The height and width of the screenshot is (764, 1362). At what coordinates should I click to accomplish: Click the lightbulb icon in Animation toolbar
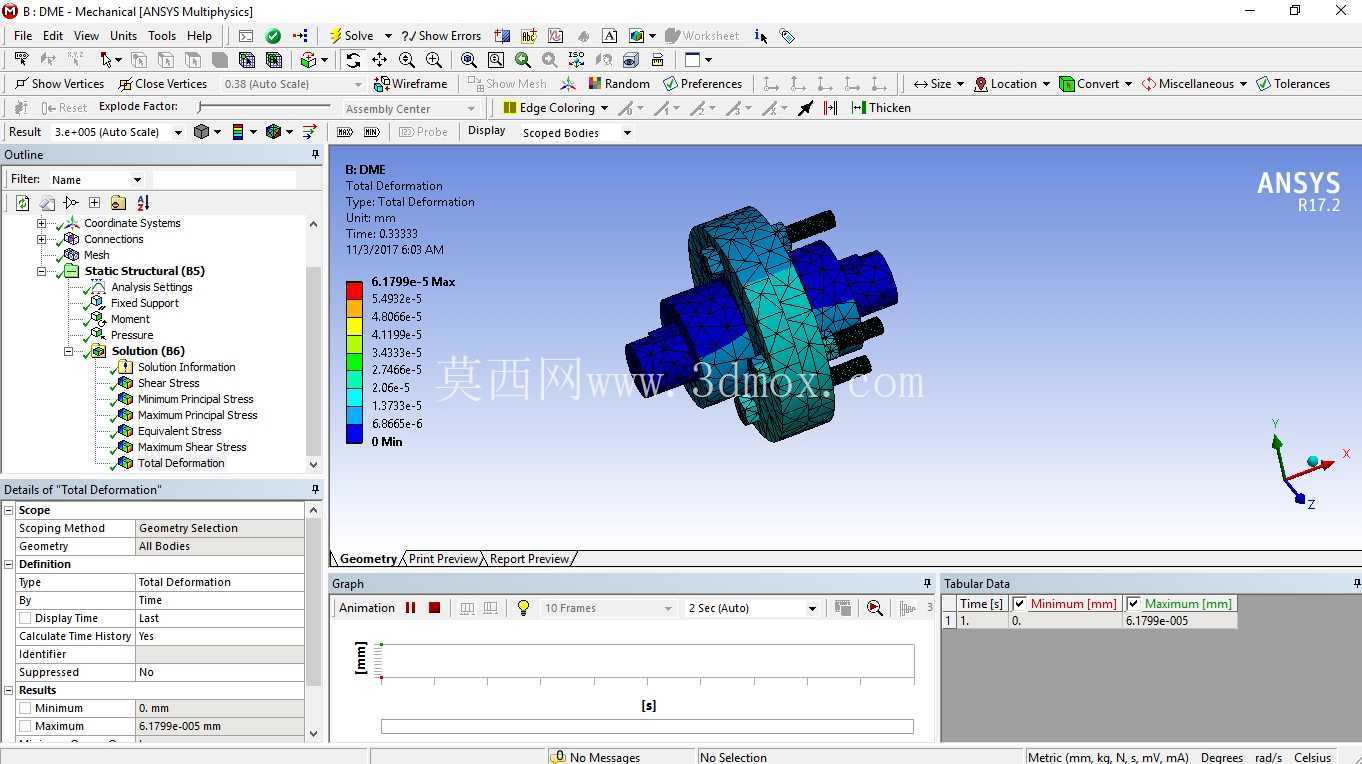(x=522, y=608)
